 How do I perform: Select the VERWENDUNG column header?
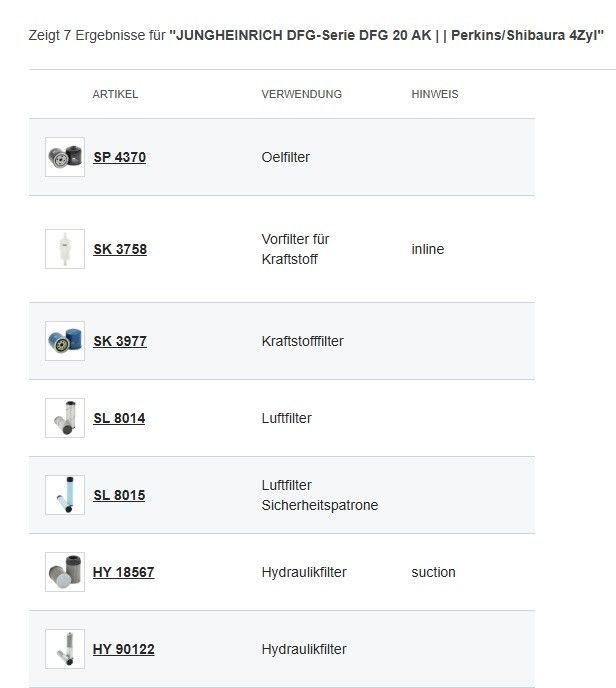(301, 94)
